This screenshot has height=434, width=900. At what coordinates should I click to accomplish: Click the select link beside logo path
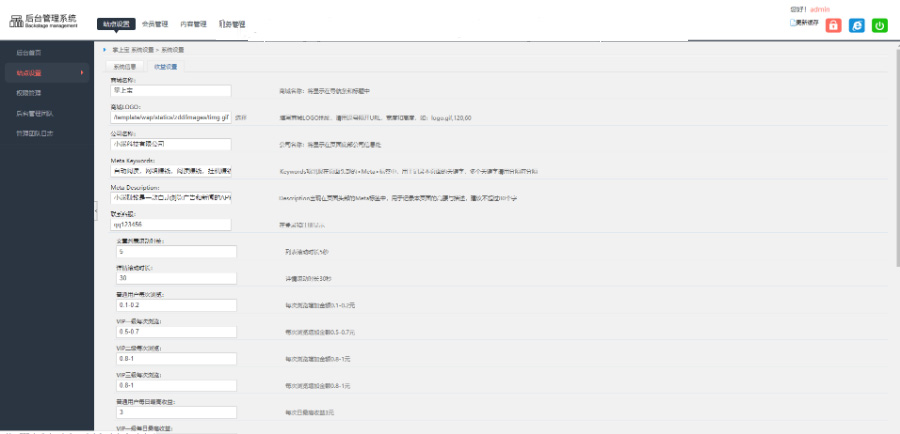tap(240, 117)
